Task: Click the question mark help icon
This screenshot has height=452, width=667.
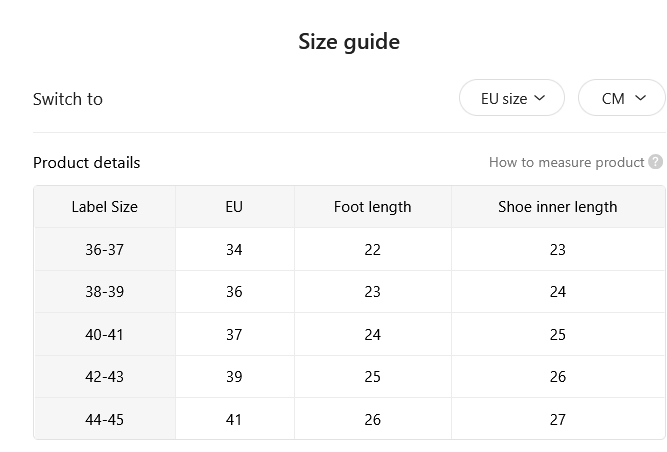Action: (x=656, y=162)
